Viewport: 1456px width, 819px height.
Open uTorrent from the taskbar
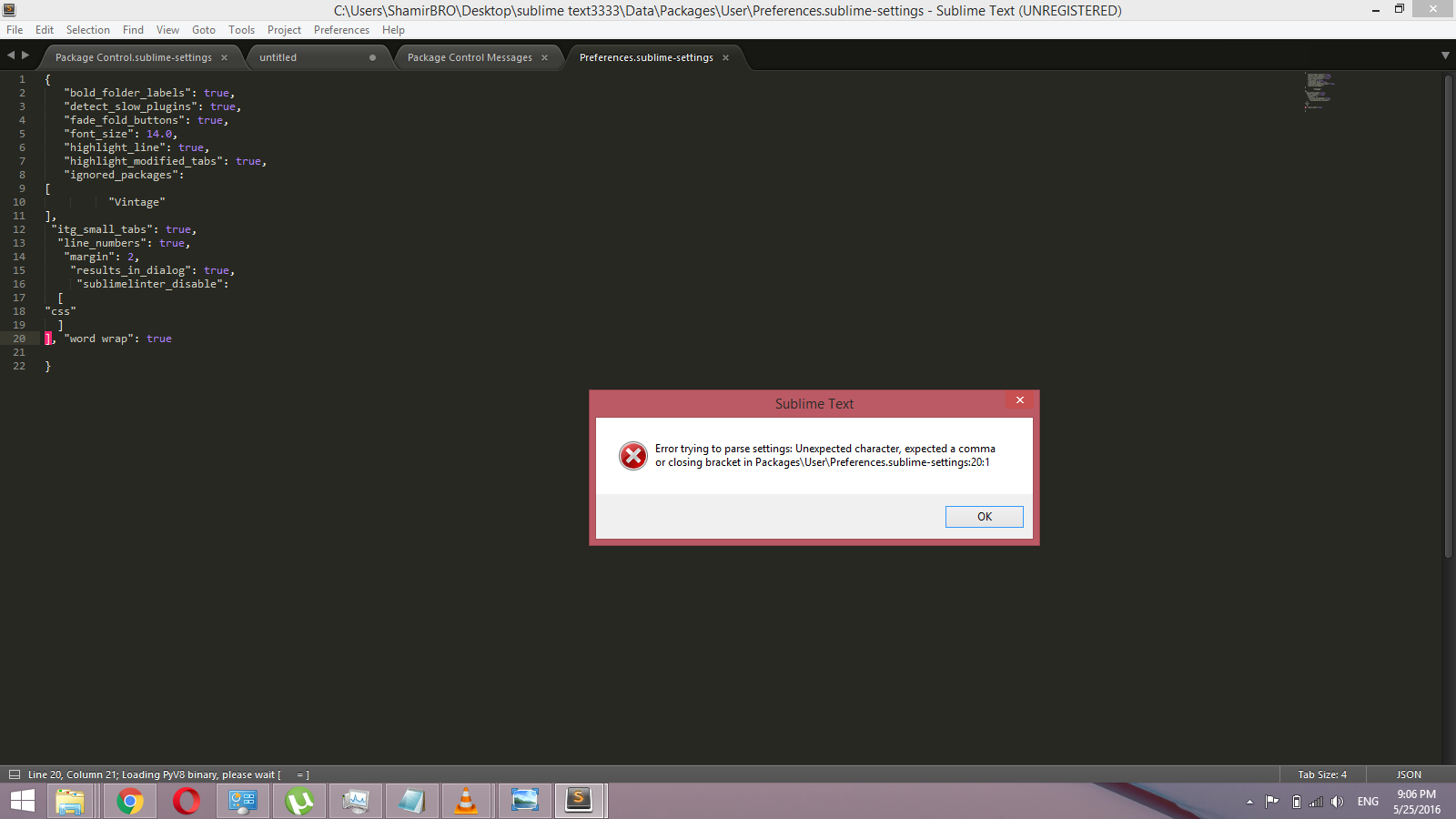pyautogui.click(x=299, y=801)
